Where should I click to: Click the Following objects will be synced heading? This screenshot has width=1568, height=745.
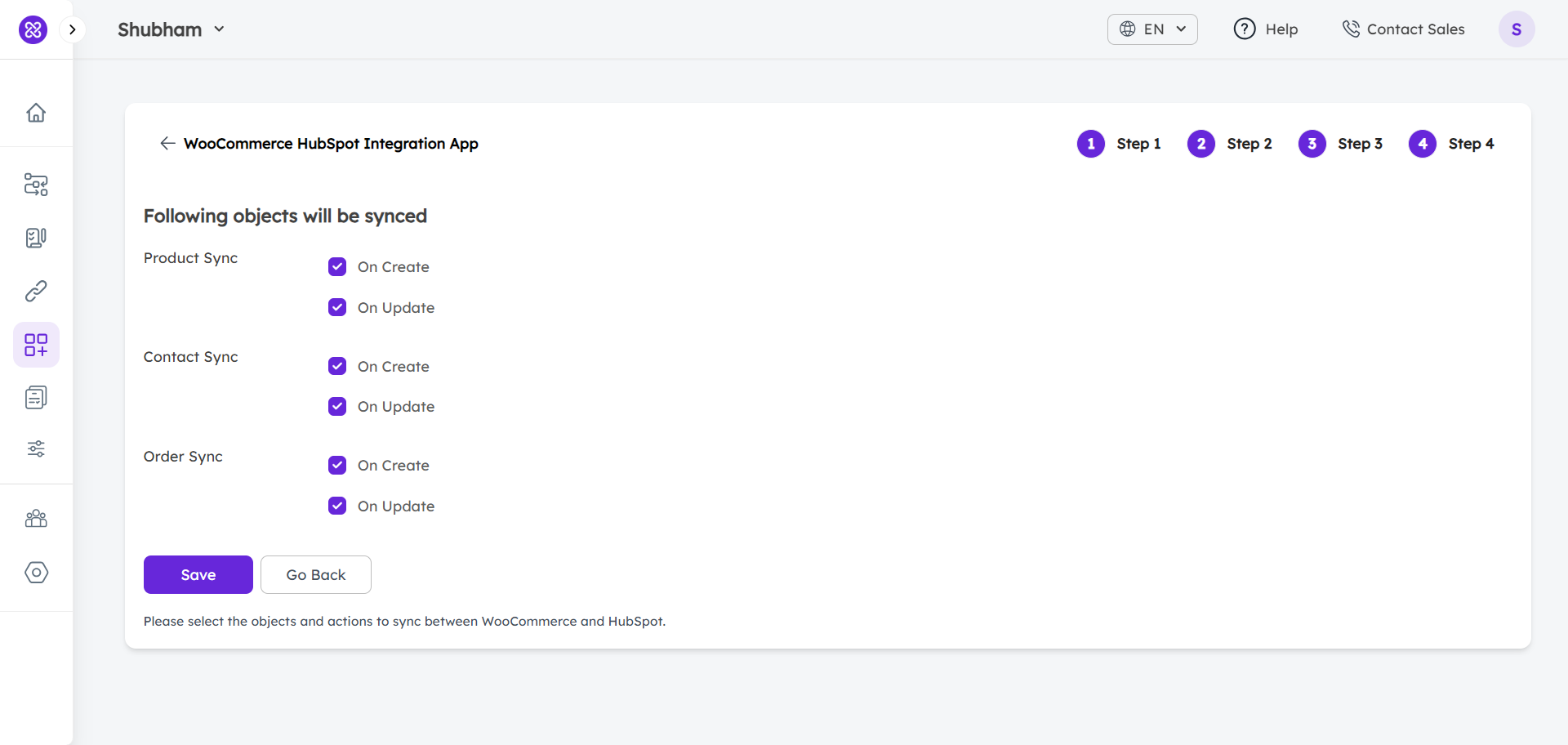tap(285, 216)
